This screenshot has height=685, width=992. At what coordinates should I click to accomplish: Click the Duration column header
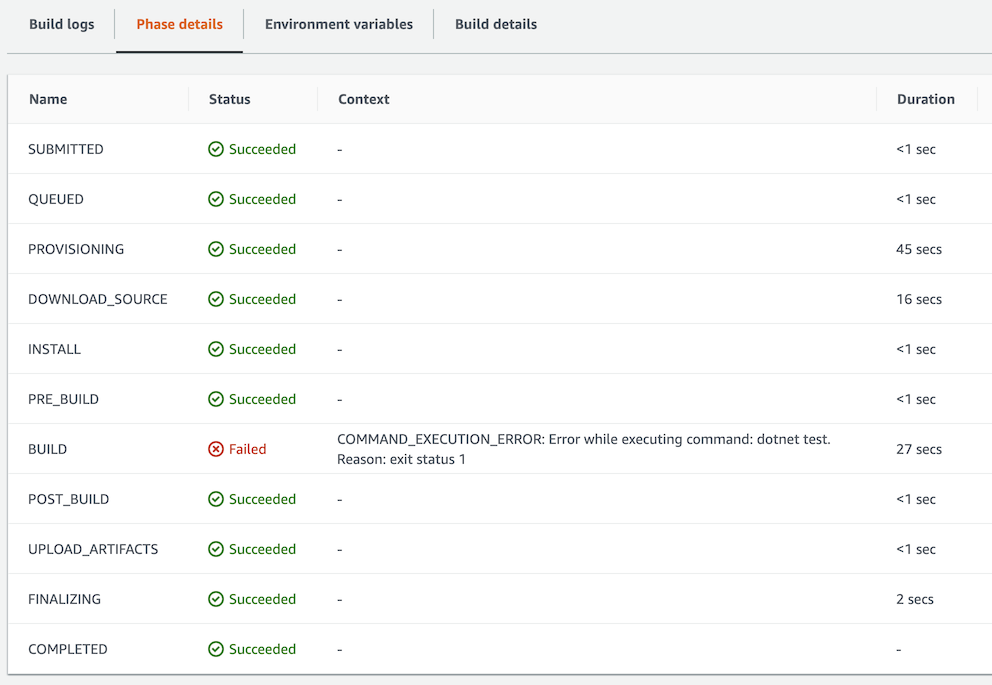pyautogui.click(x=925, y=99)
